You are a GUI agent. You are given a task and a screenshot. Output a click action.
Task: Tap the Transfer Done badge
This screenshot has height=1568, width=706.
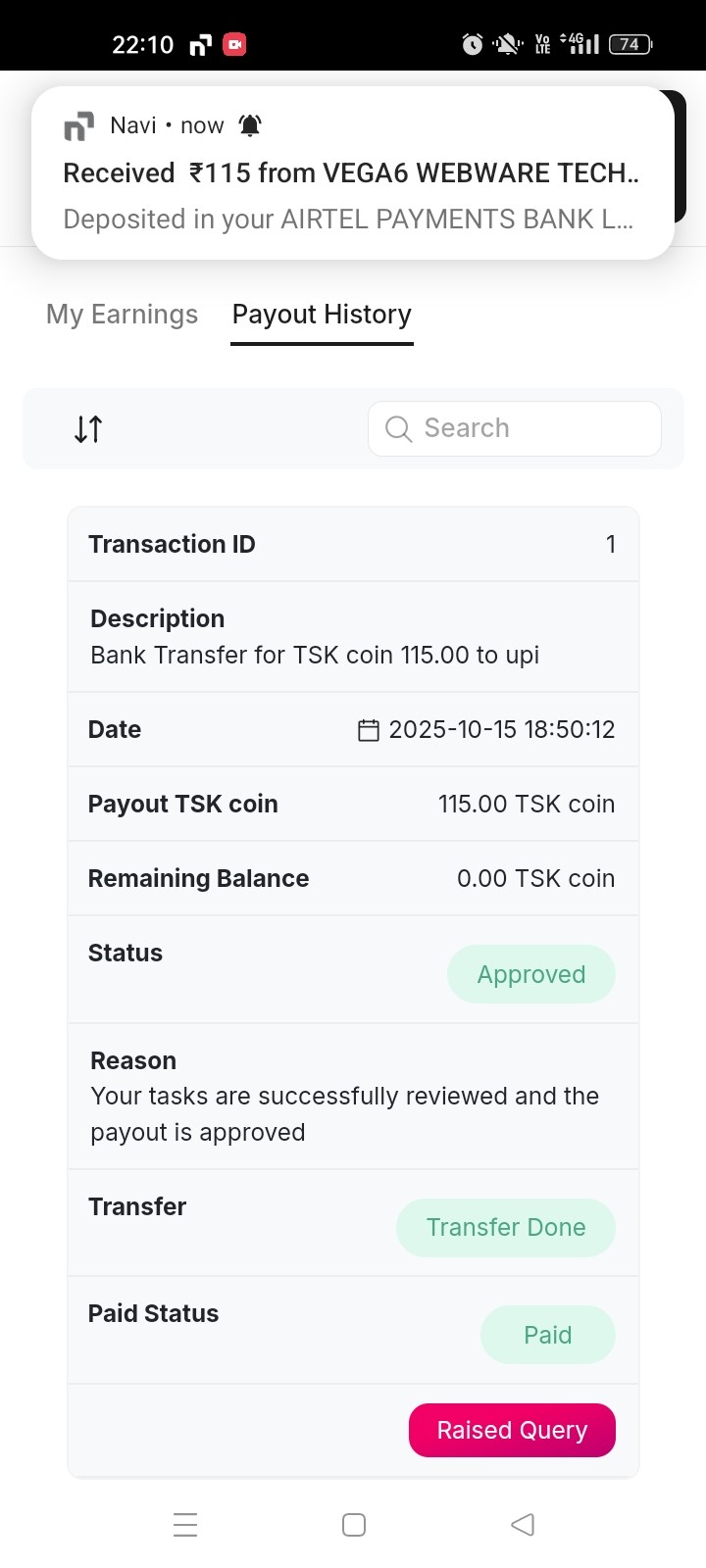coord(506,1228)
